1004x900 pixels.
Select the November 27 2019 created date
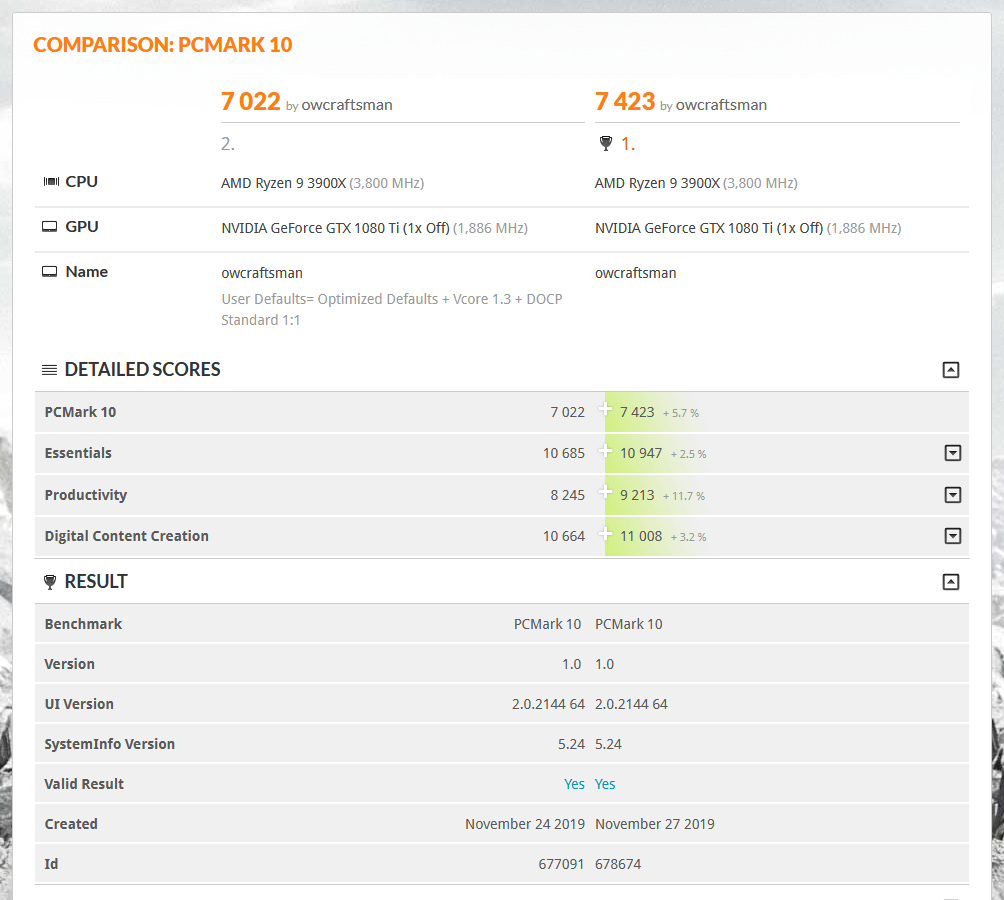pyautogui.click(x=655, y=824)
